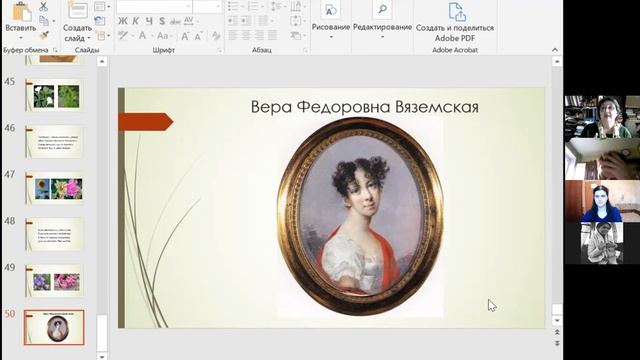Open the font name dropdown arrow

(188, 6)
